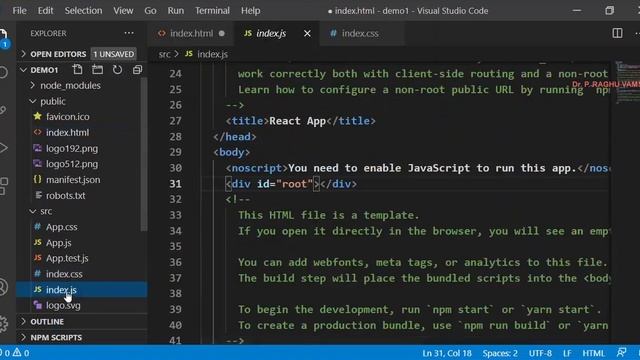Click the warnings count in status bar
Screen dimensions: 640x360
21,353
